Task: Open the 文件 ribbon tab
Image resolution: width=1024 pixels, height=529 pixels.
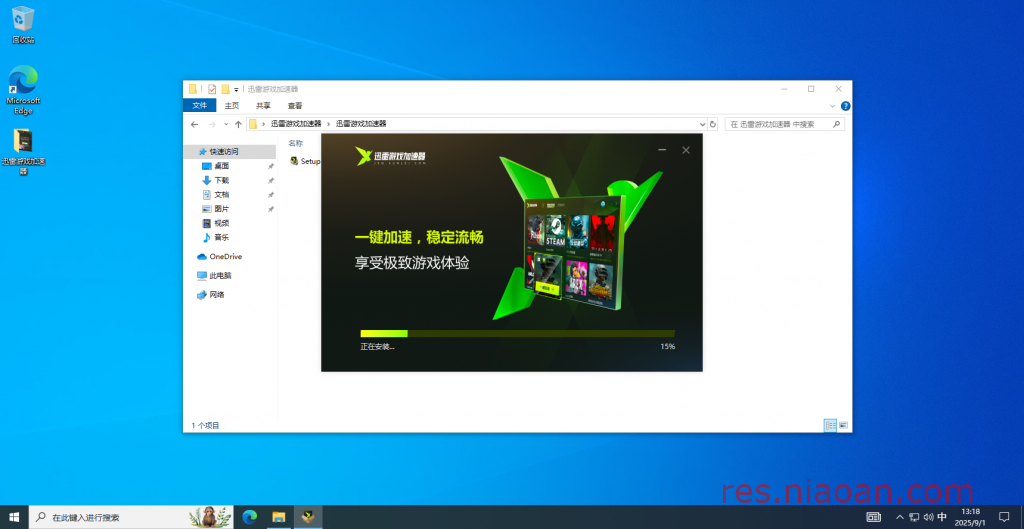Action: tap(200, 106)
